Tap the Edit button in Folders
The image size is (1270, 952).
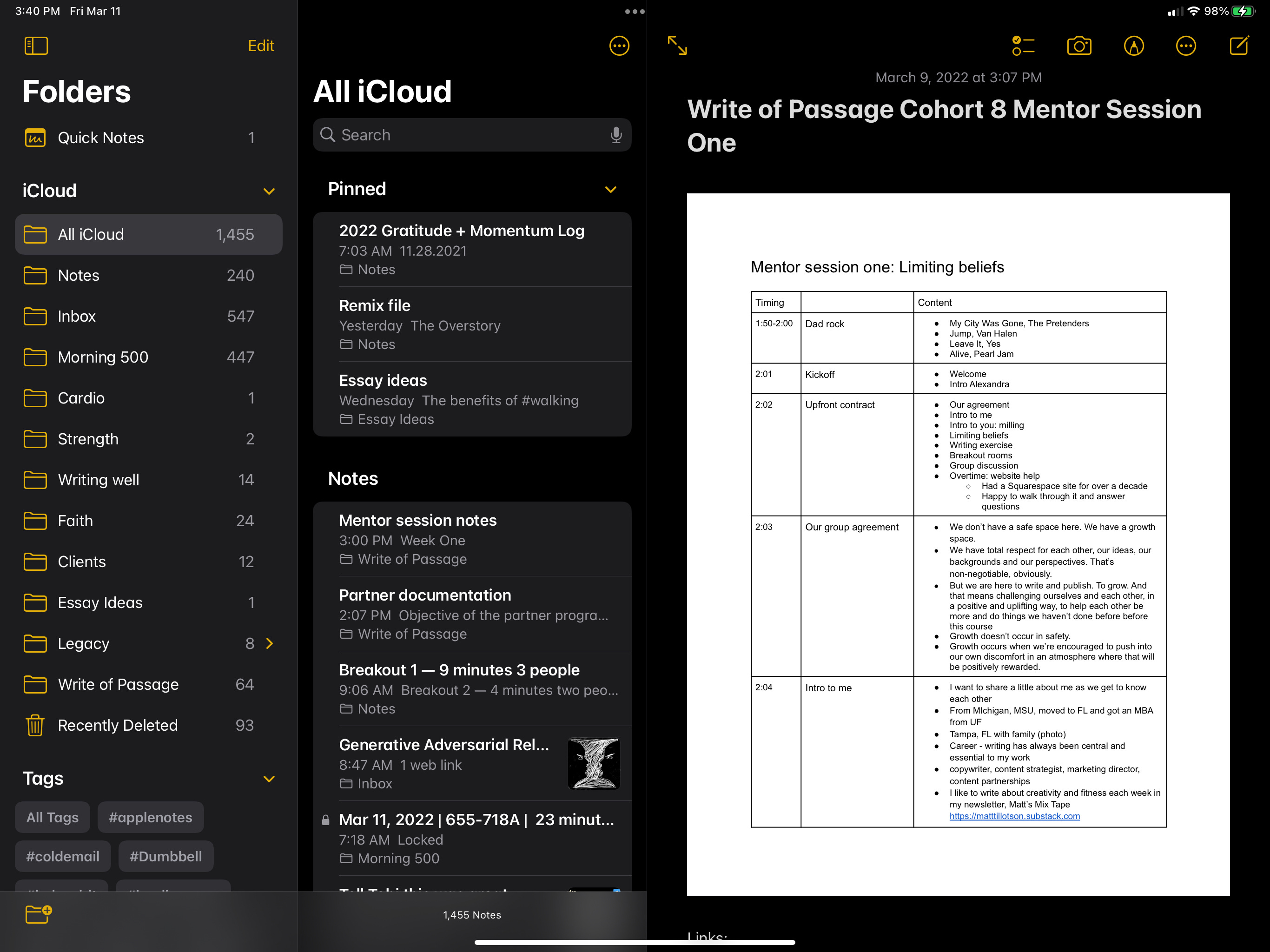pyautogui.click(x=261, y=46)
